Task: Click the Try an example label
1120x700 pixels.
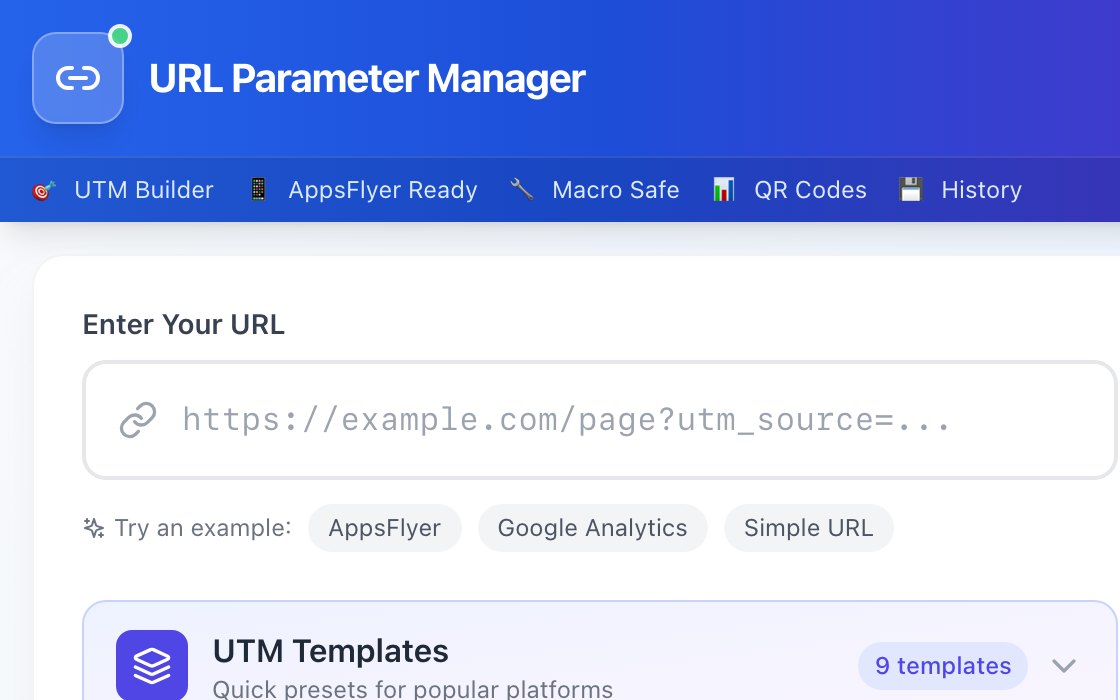Action: 203,528
